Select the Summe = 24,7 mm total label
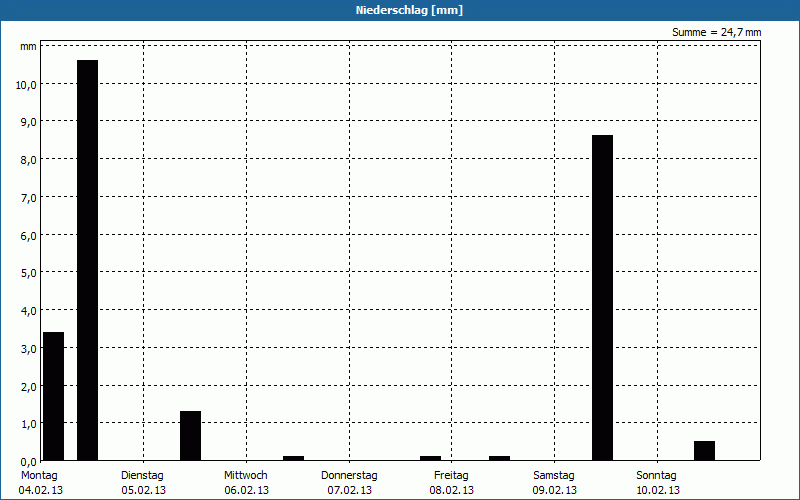 [716, 32]
